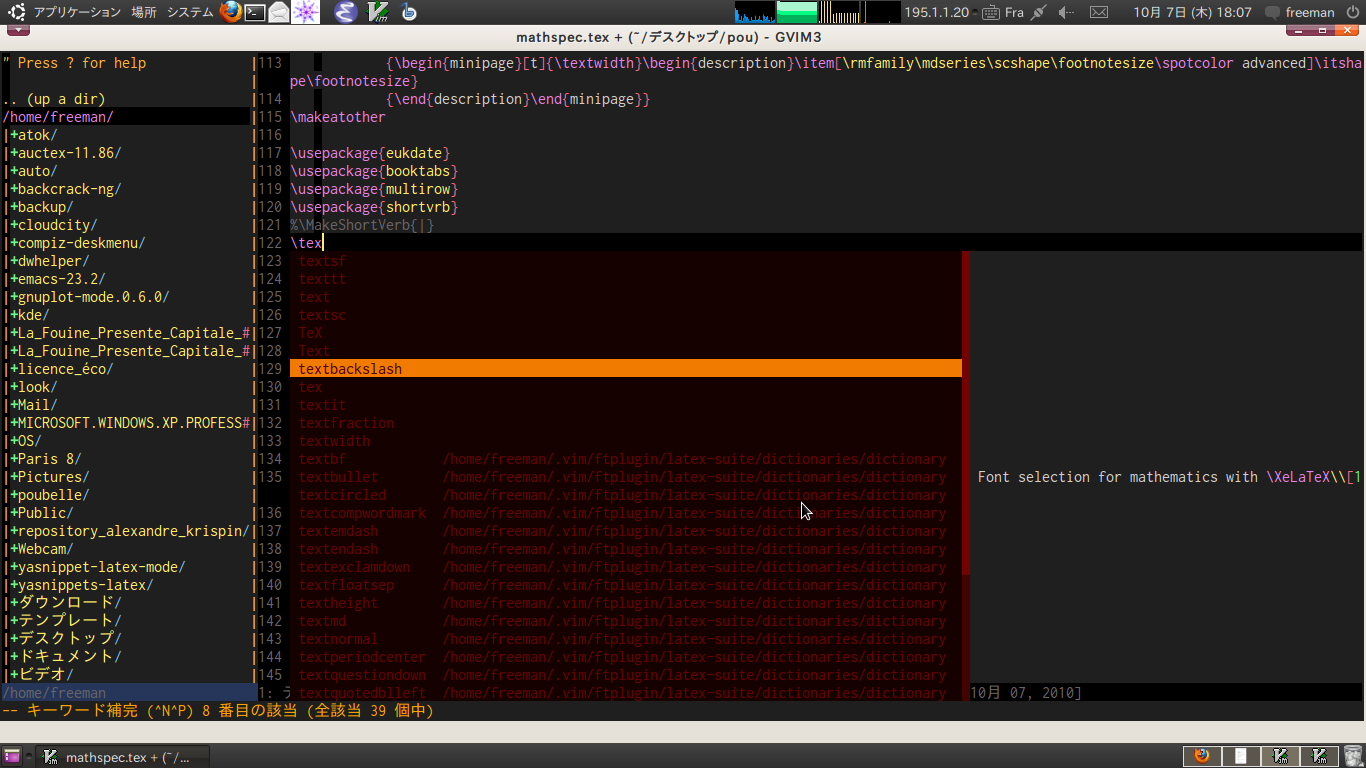1366x768 pixels.
Task: Click the freeman user menu
Action: click(1310, 12)
